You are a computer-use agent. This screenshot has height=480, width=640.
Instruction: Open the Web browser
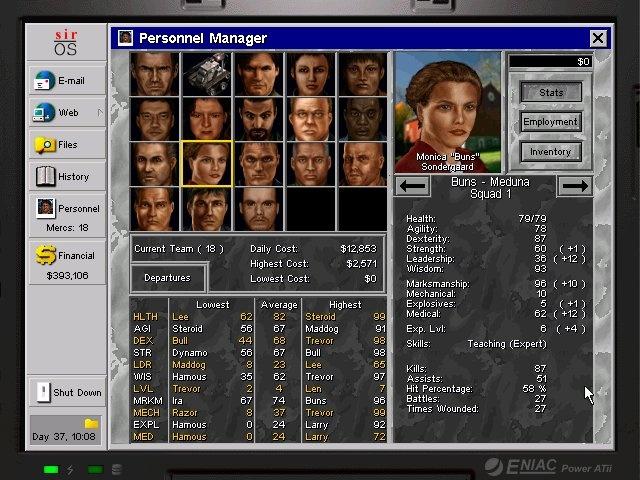pos(67,112)
